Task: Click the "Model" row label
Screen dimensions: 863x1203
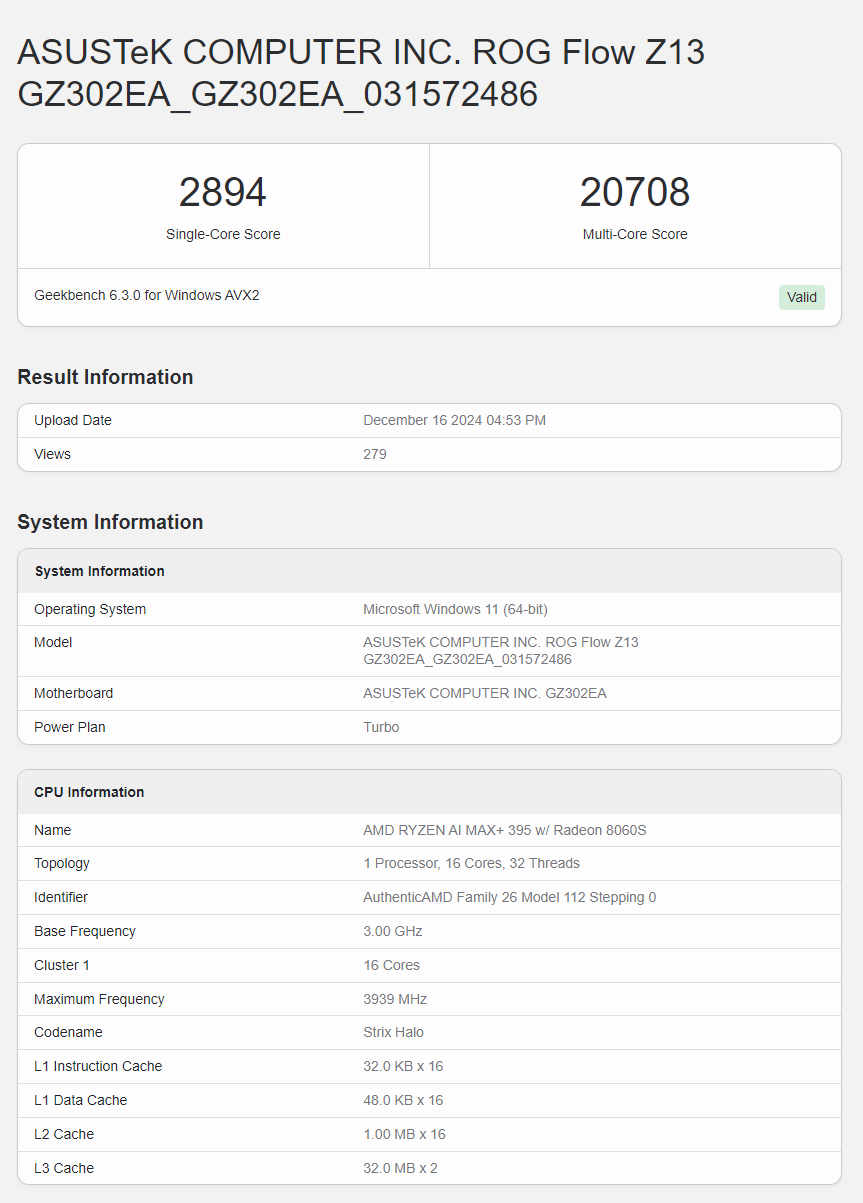Action: pos(53,642)
